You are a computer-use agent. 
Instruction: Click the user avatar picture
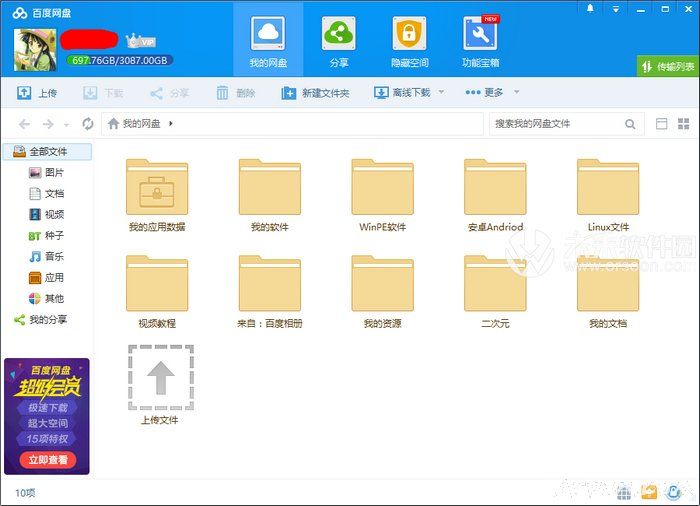pos(35,50)
